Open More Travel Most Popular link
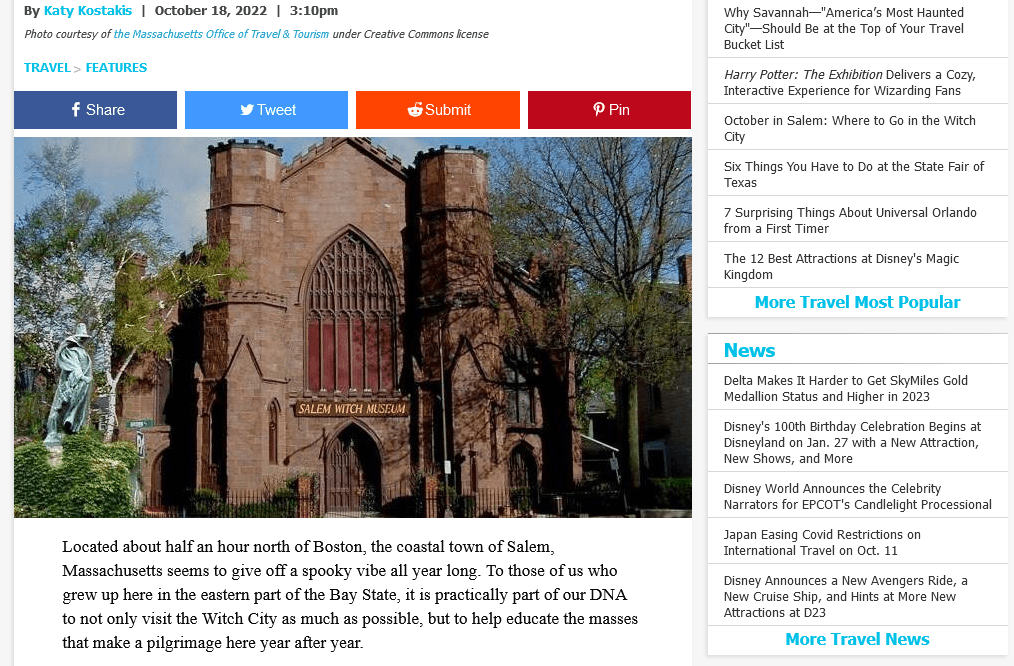 [x=857, y=302]
